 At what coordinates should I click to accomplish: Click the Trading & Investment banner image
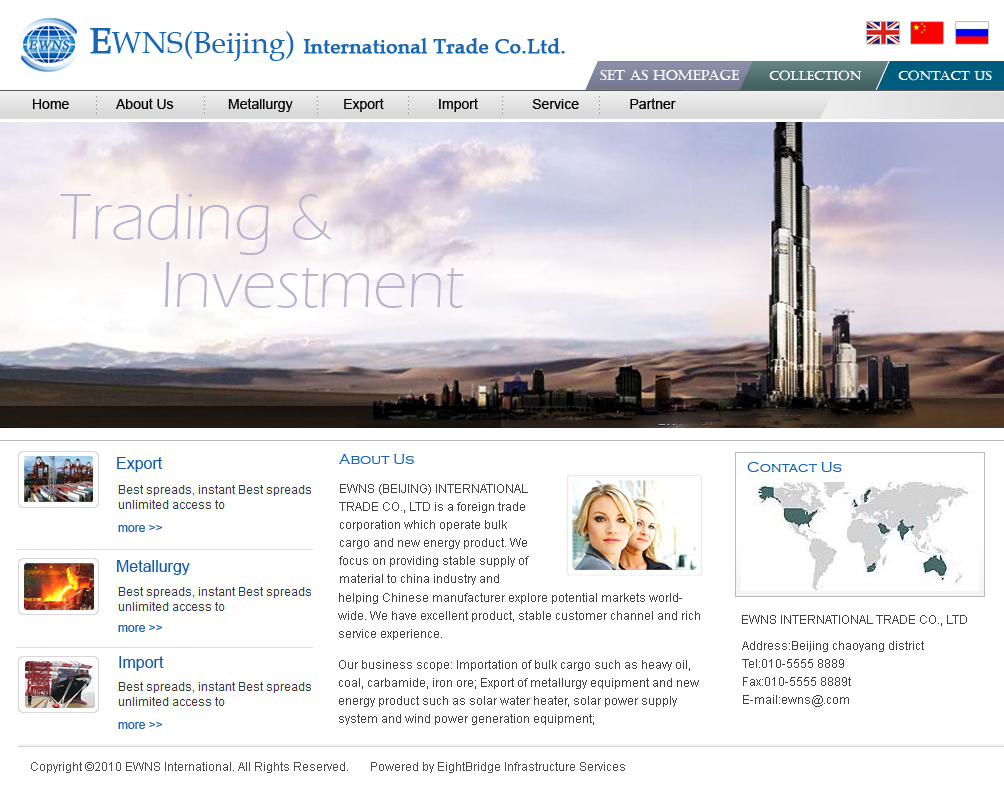coord(502,275)
